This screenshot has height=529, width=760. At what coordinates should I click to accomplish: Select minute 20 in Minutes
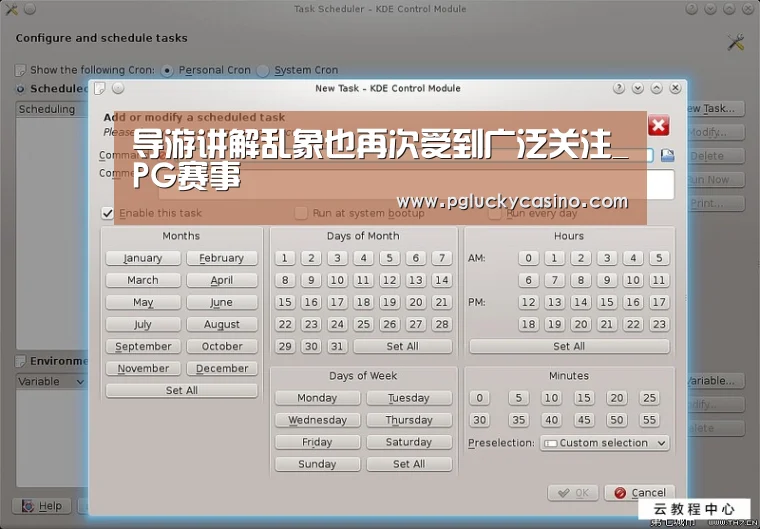click(x=617, y=398)
